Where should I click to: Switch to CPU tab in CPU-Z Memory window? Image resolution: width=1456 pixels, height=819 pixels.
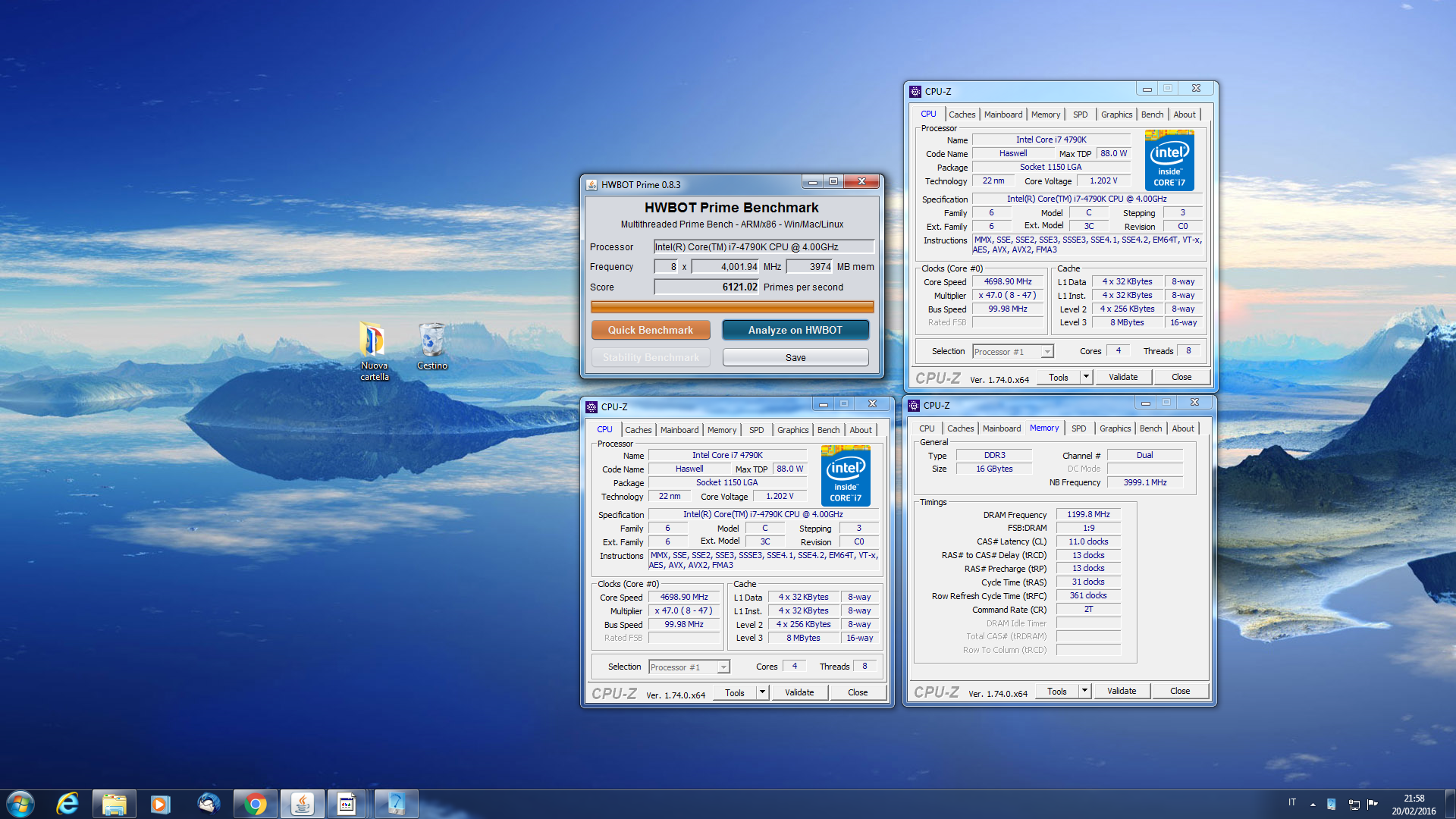pyautogui.click(x=927, y=428)
